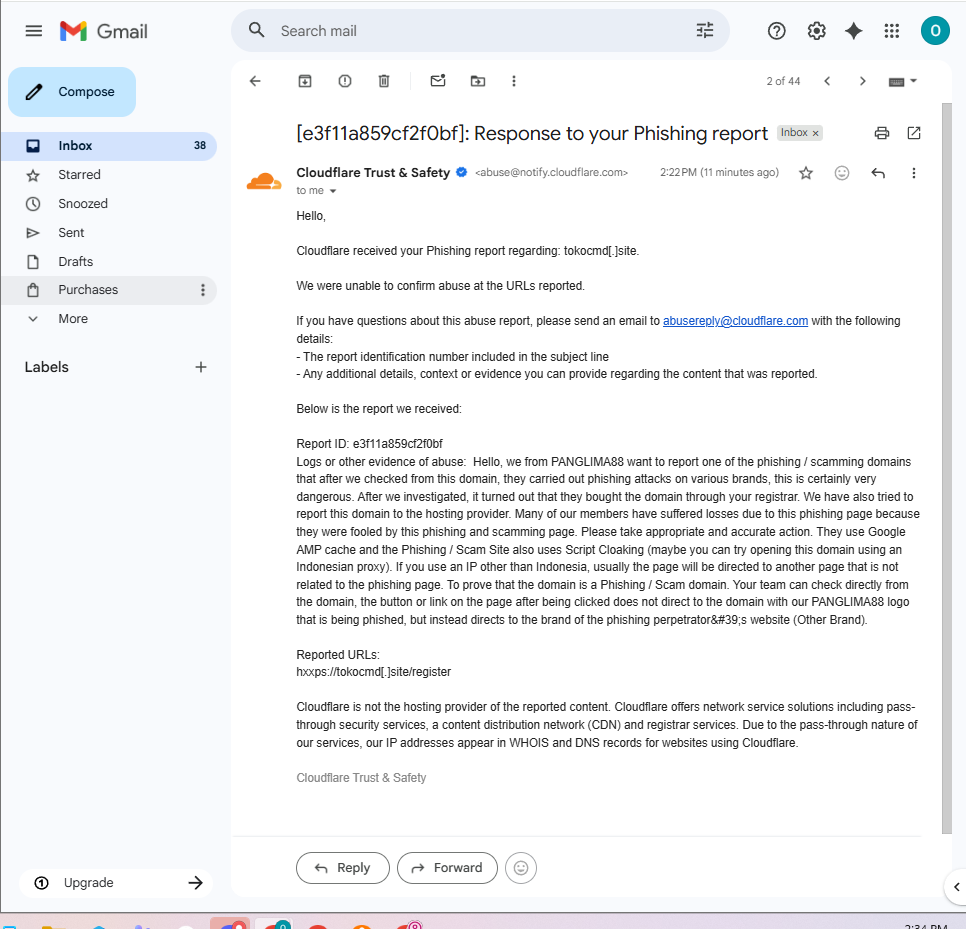Viewport: 966px width, 929px height.
Task: Archive this email
Action: point(305,81)
